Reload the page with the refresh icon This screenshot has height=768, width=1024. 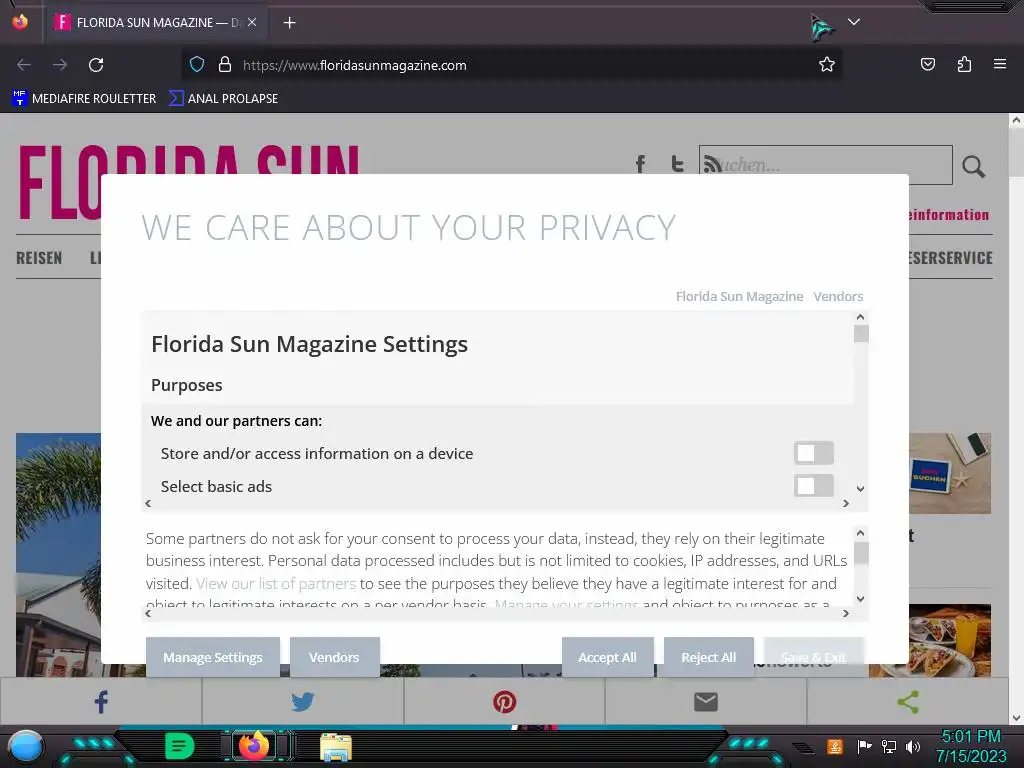[x=96, y=65]
